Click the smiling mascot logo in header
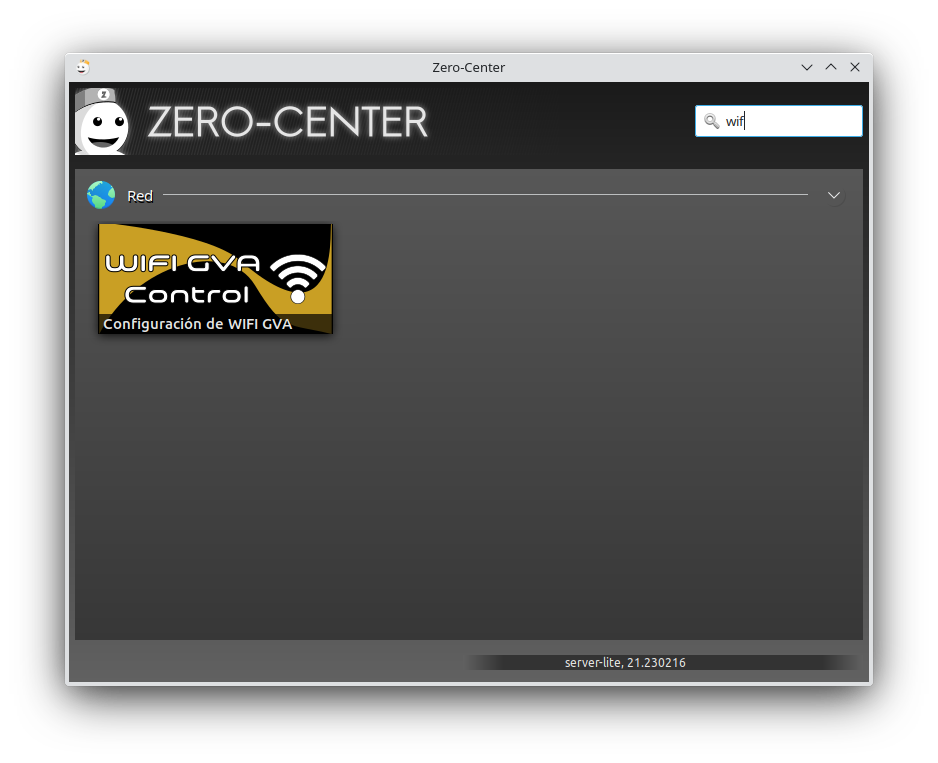Viewport: 938px width, 763px height. pos(102,123)
